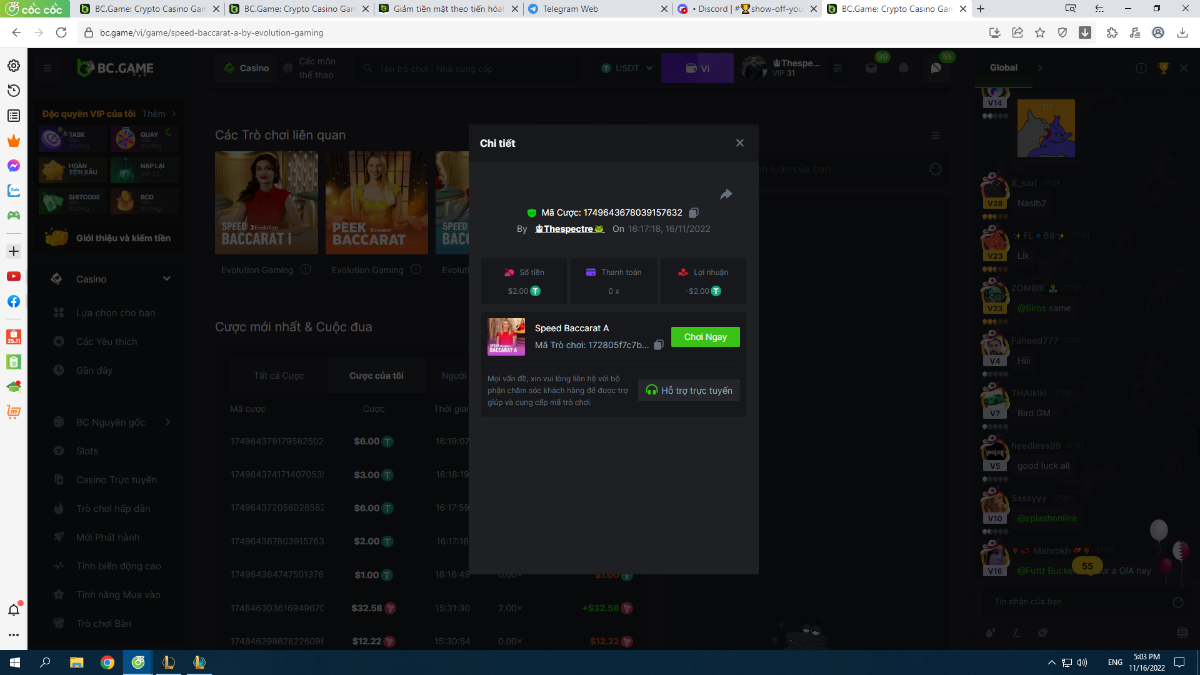1200x675 pixels.
Task: Copy the game ID beside Speed Baccarat A
Action: pos(658,345)
